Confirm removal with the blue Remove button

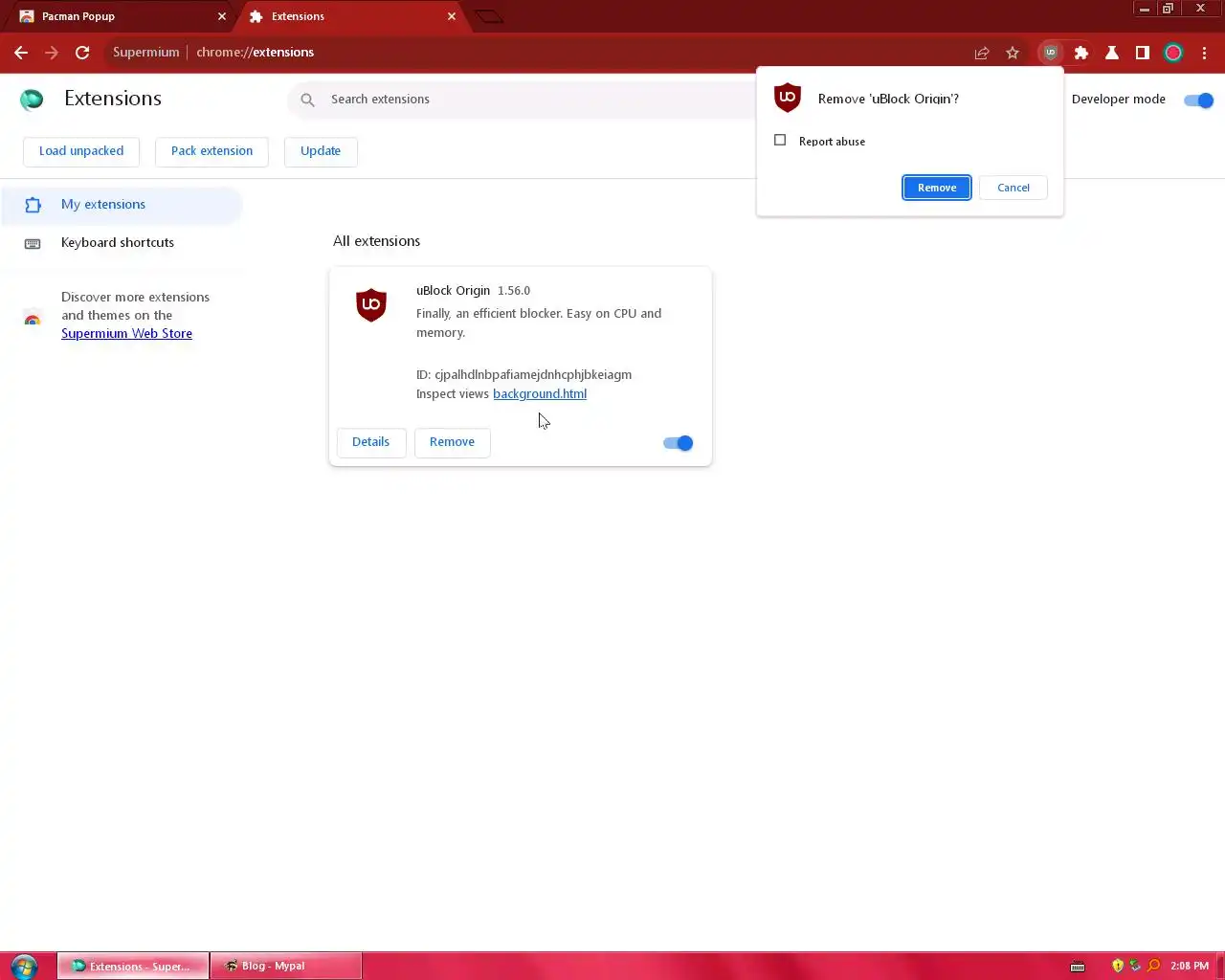(937, 188)
